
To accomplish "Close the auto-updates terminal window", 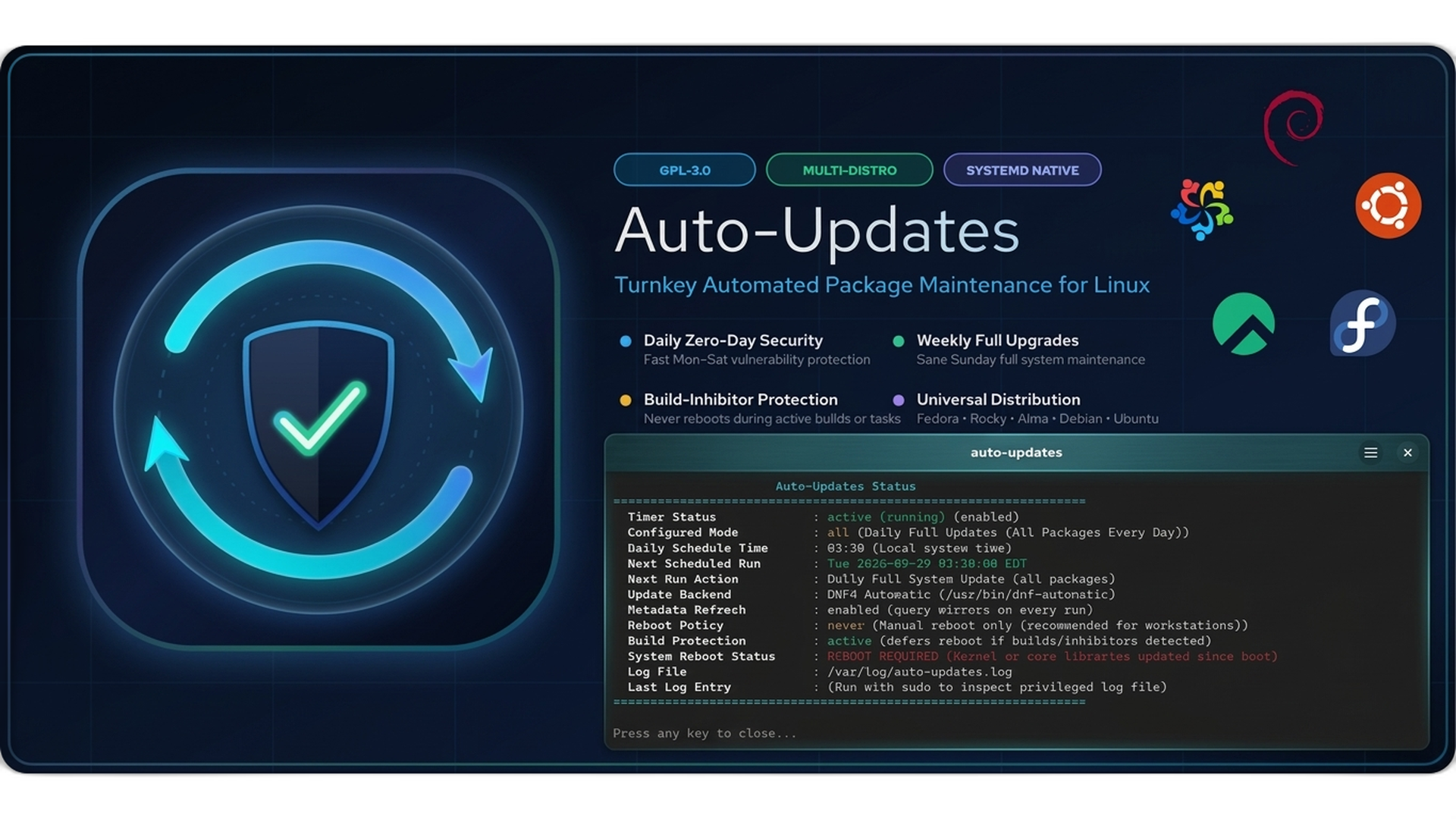I will [1407, 453].
